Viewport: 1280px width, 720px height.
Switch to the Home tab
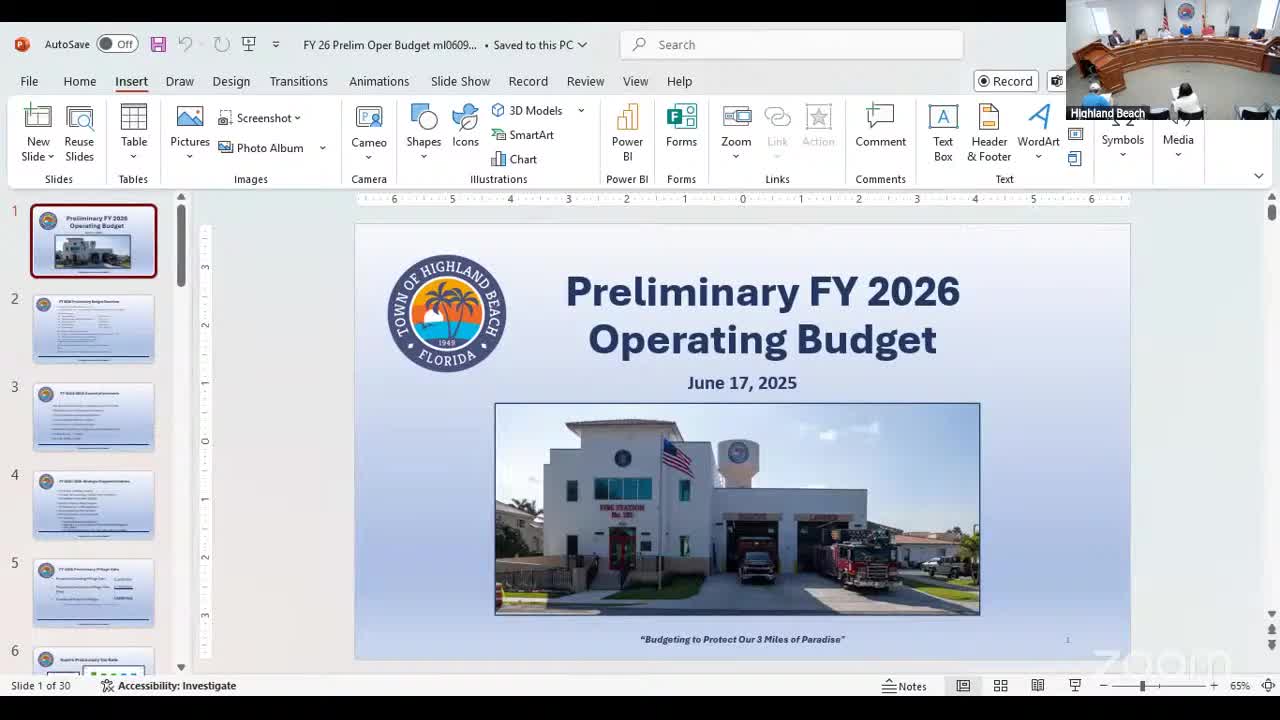tap(80, 81)
